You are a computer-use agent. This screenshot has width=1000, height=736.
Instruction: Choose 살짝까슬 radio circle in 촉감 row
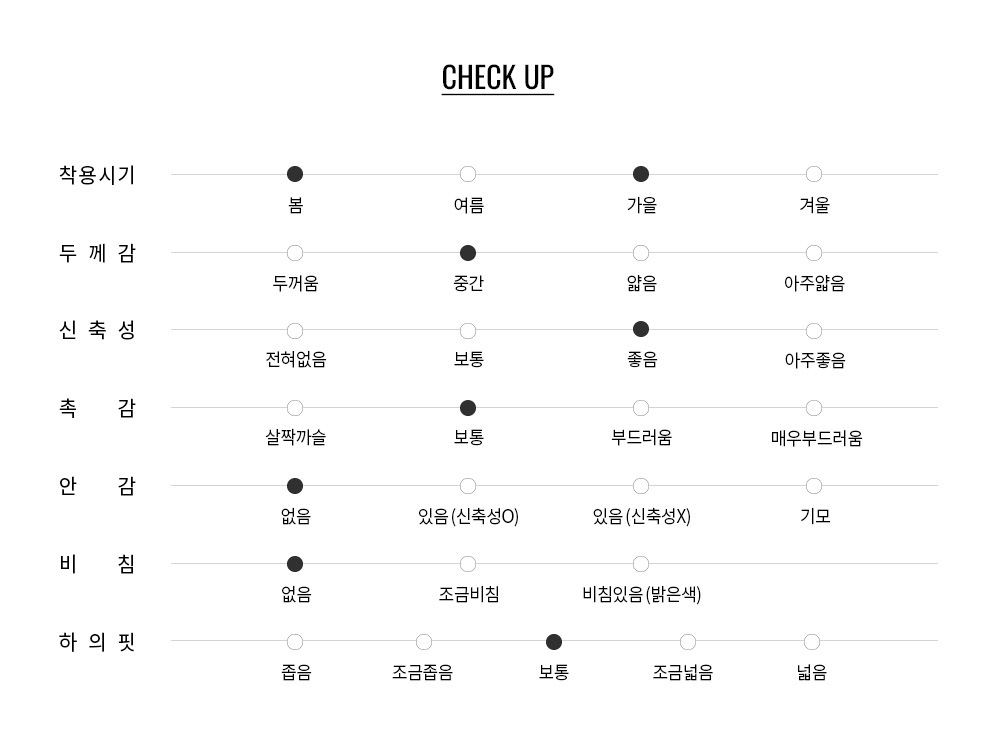[295, 408]
